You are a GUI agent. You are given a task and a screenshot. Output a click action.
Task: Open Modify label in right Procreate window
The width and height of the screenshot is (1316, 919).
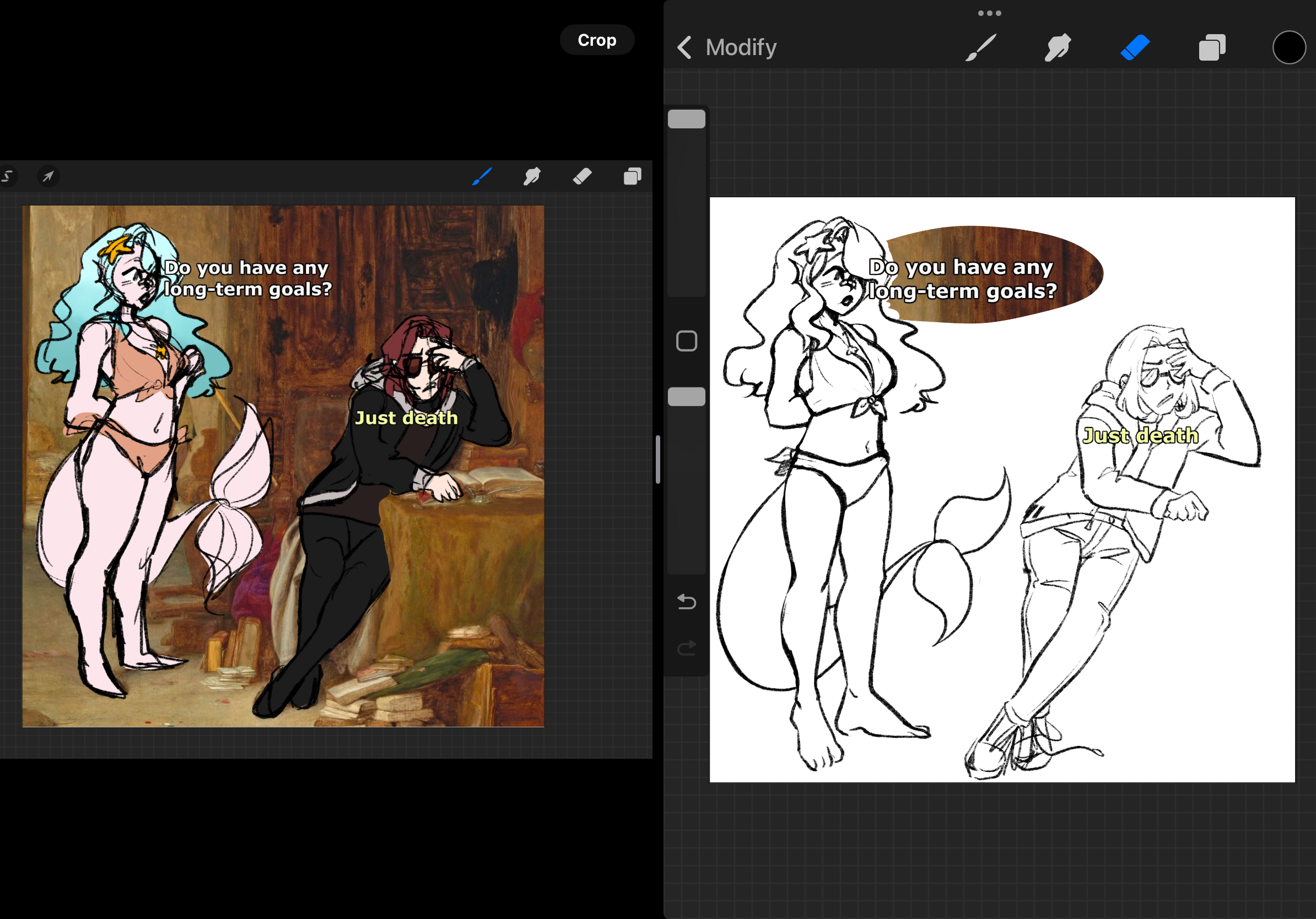pos(741,47)
